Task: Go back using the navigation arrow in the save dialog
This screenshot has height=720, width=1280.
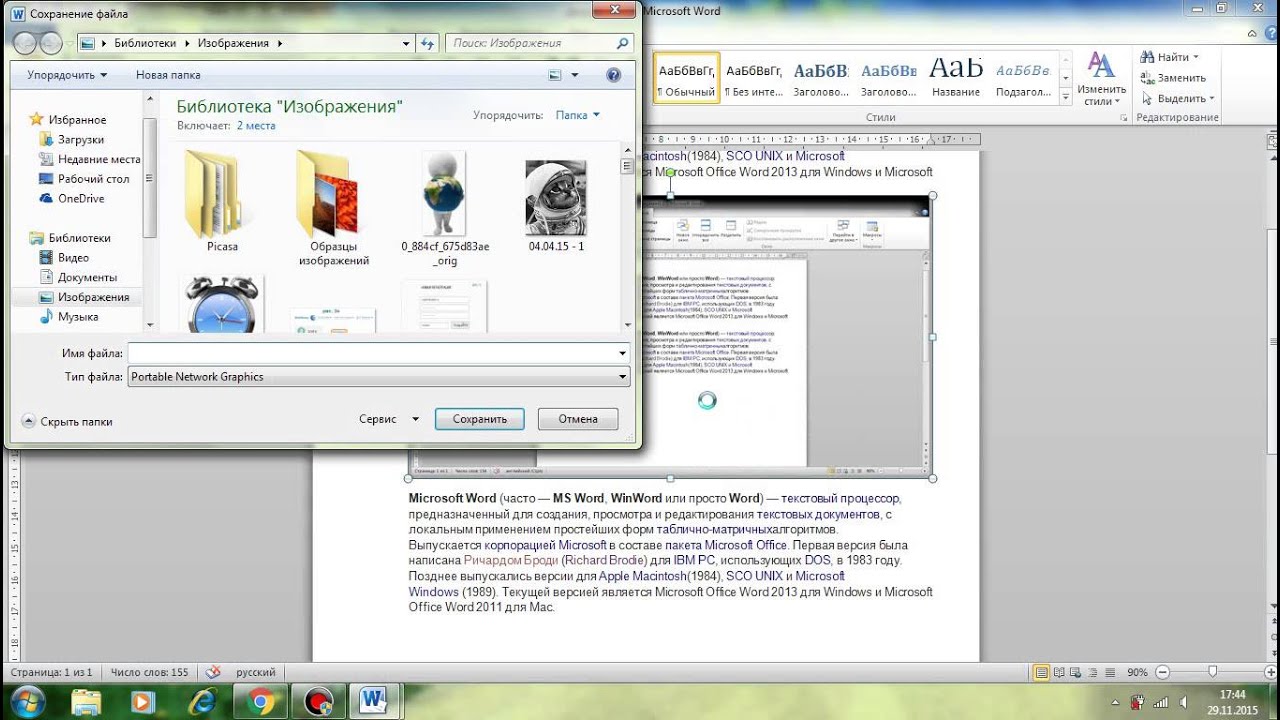Action: coord(24,43)
